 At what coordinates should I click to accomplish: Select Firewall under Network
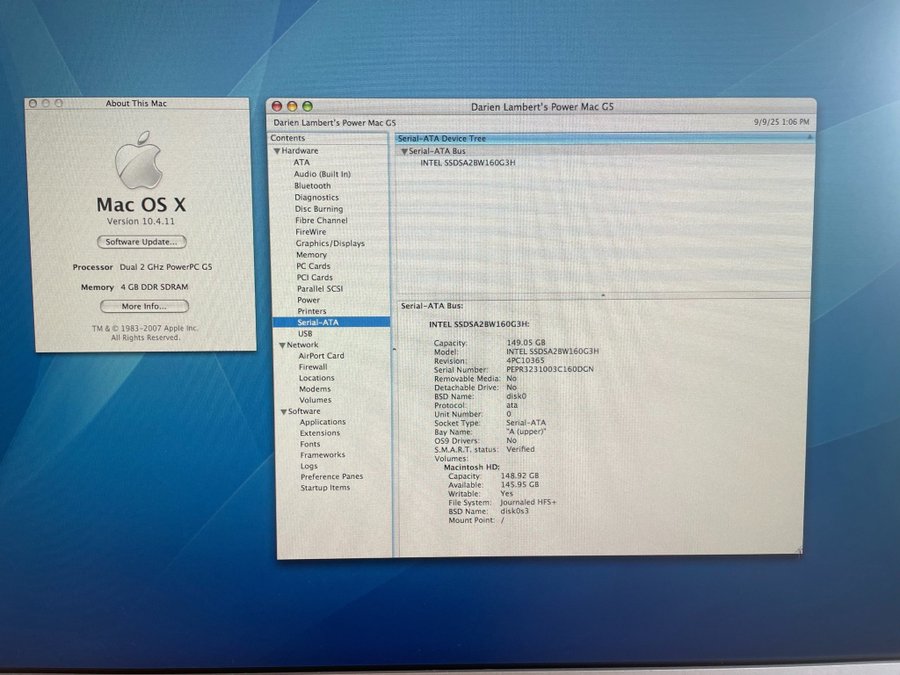[313, 367]
